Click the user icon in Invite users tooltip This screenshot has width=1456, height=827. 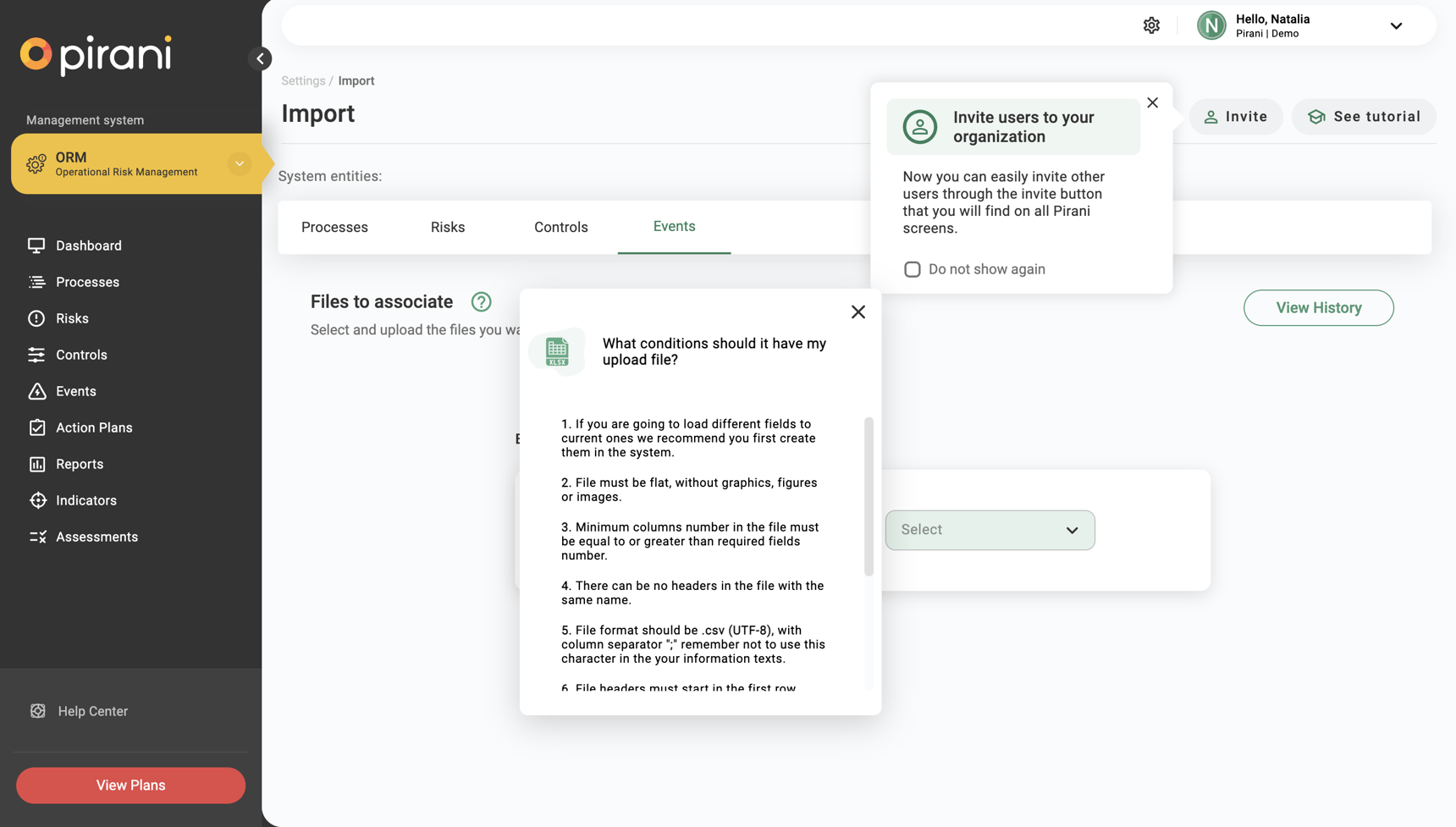pyautogui.click(x=919, y=127)
